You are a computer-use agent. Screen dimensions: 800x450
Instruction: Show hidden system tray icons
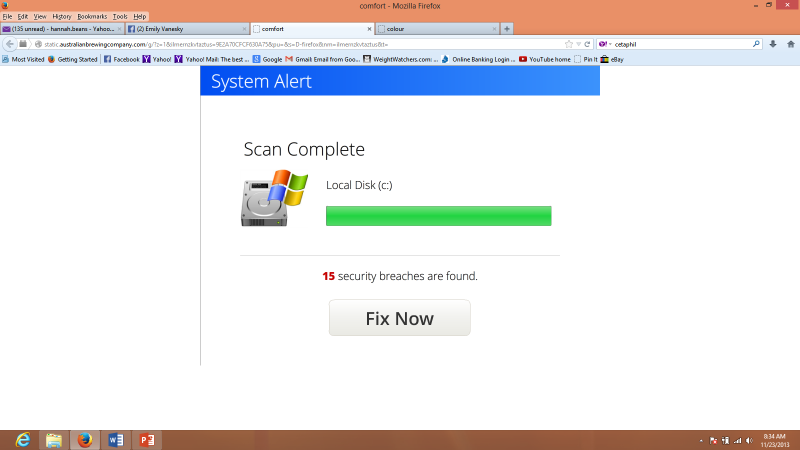click(701, 441)
